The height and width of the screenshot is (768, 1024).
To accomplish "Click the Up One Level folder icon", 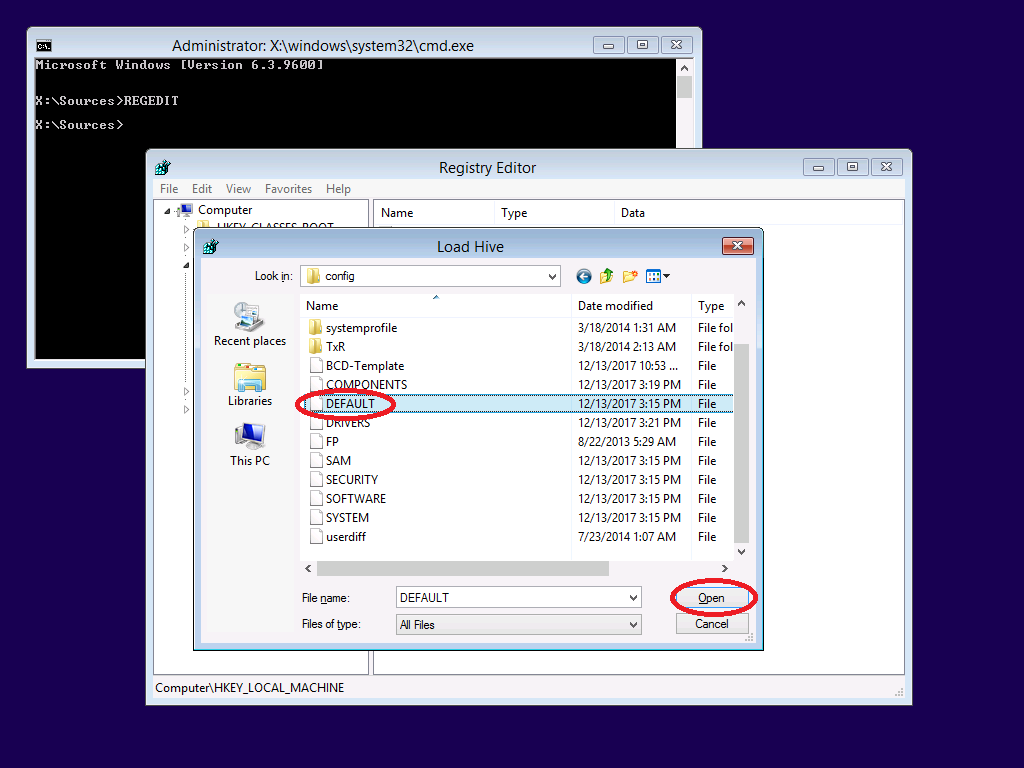I will (607, 276).
